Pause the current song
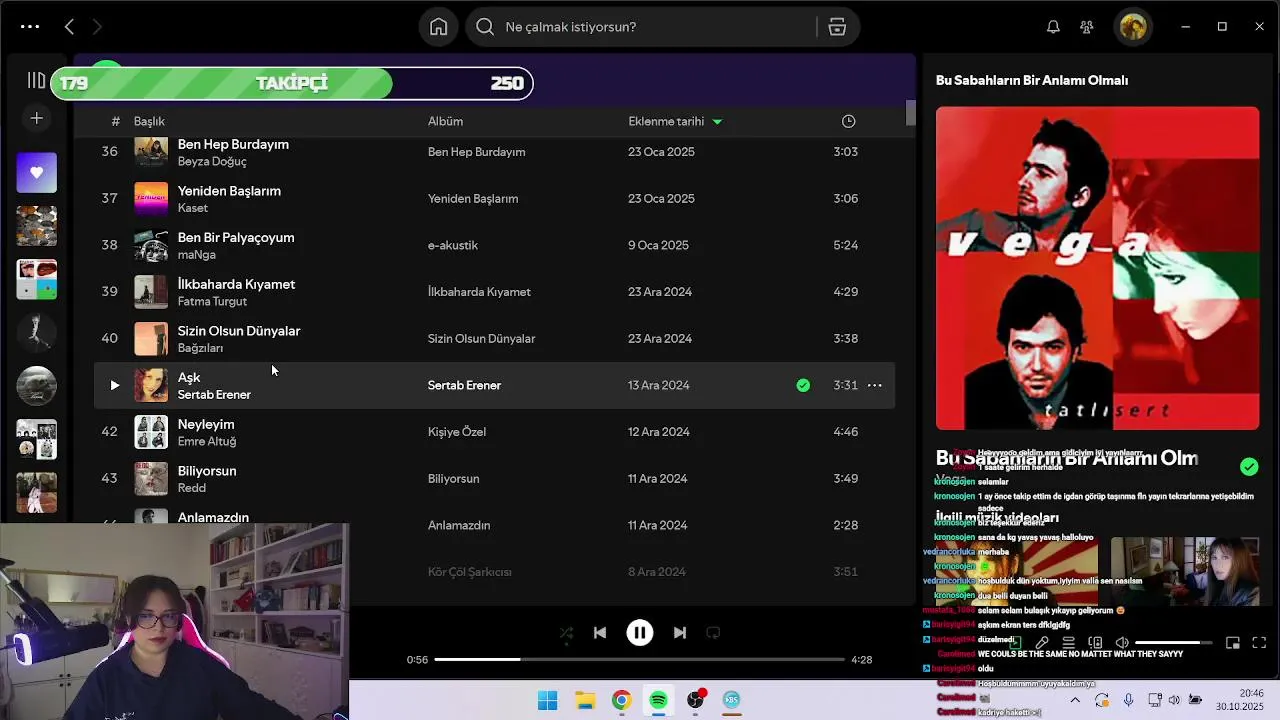This screenshot has height=720, width=1280. tap(640, 632)
